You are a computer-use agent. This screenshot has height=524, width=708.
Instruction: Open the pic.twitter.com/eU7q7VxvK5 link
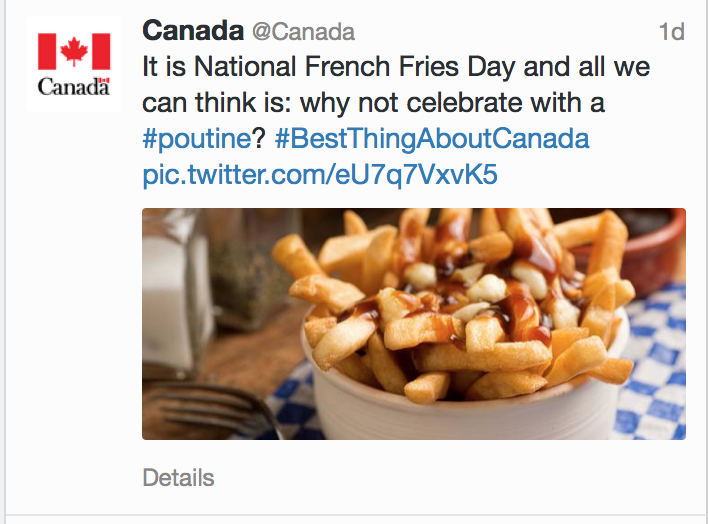(x=320, y=175)
